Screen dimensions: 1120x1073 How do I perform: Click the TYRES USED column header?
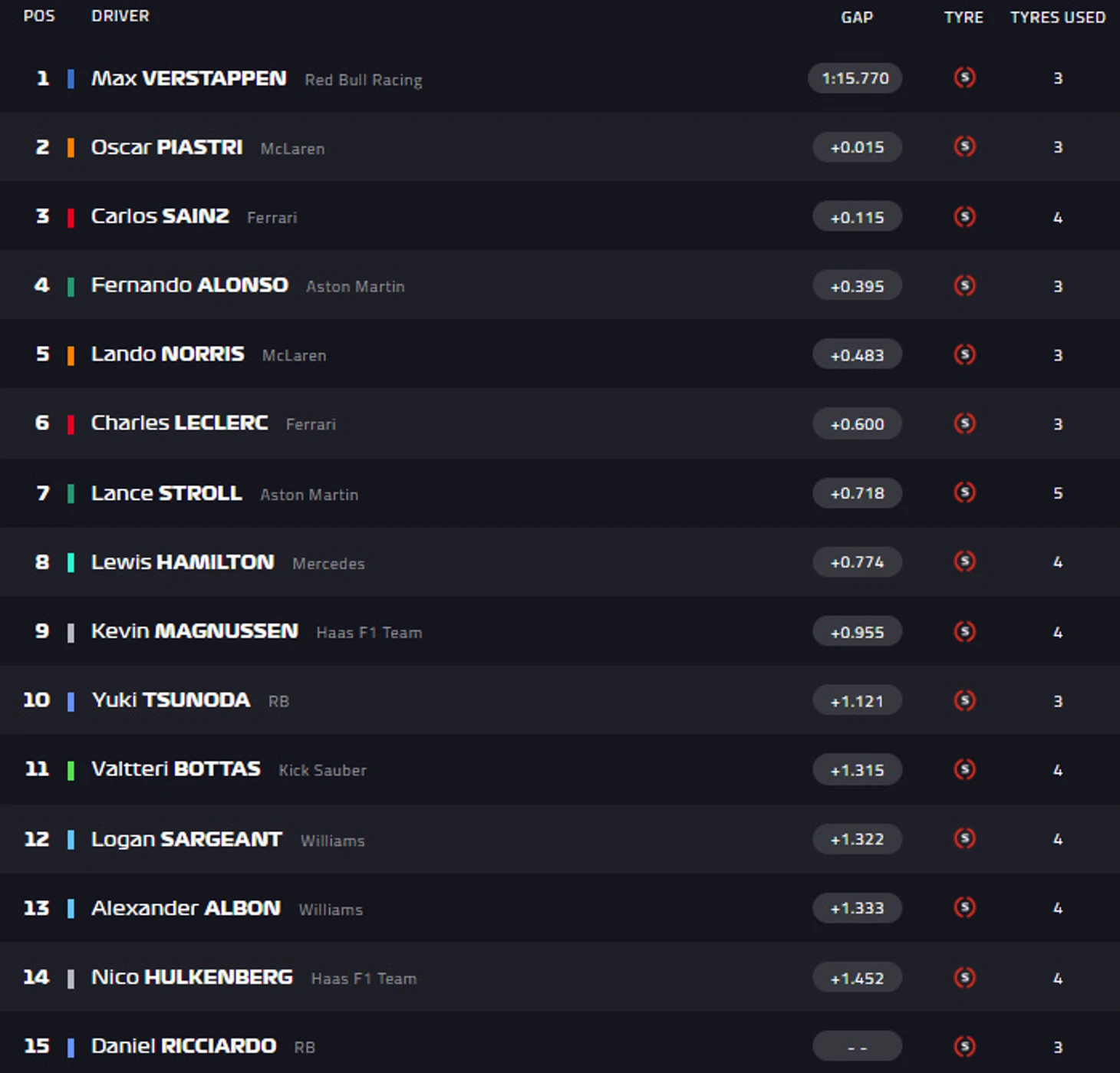tap(1058, 18)
